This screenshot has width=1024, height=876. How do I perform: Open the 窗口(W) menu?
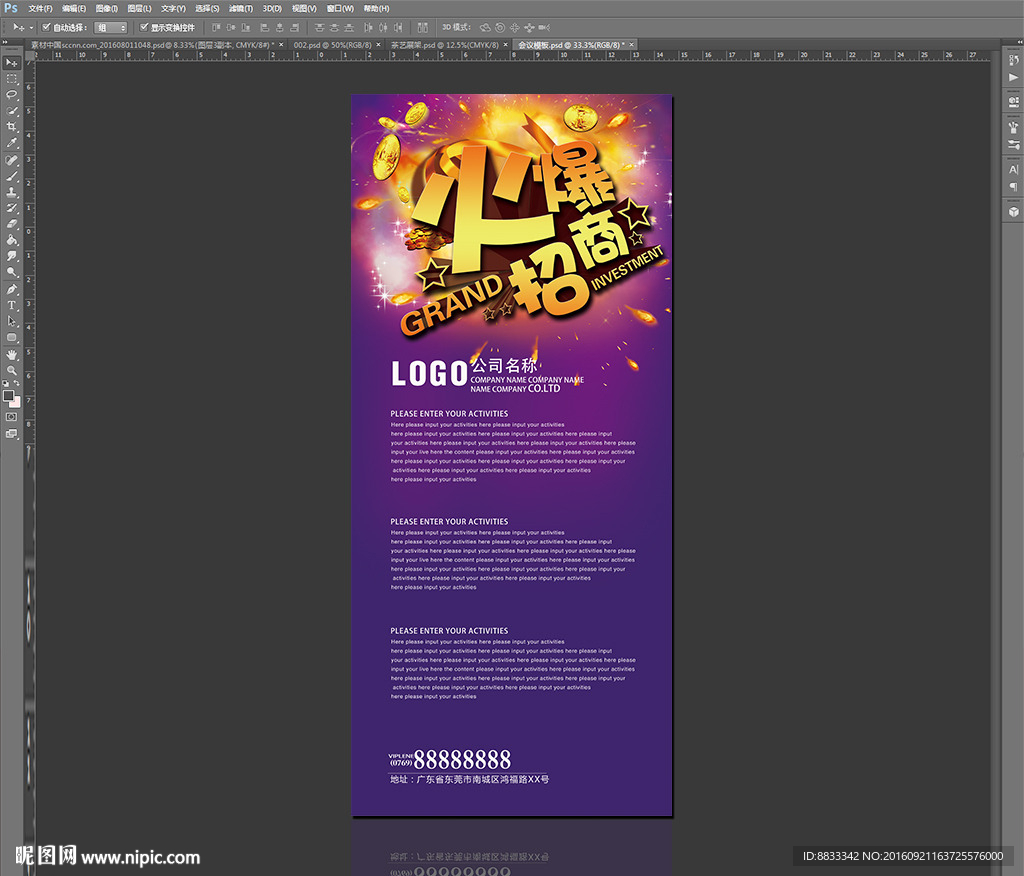click(x=340, y=8)
